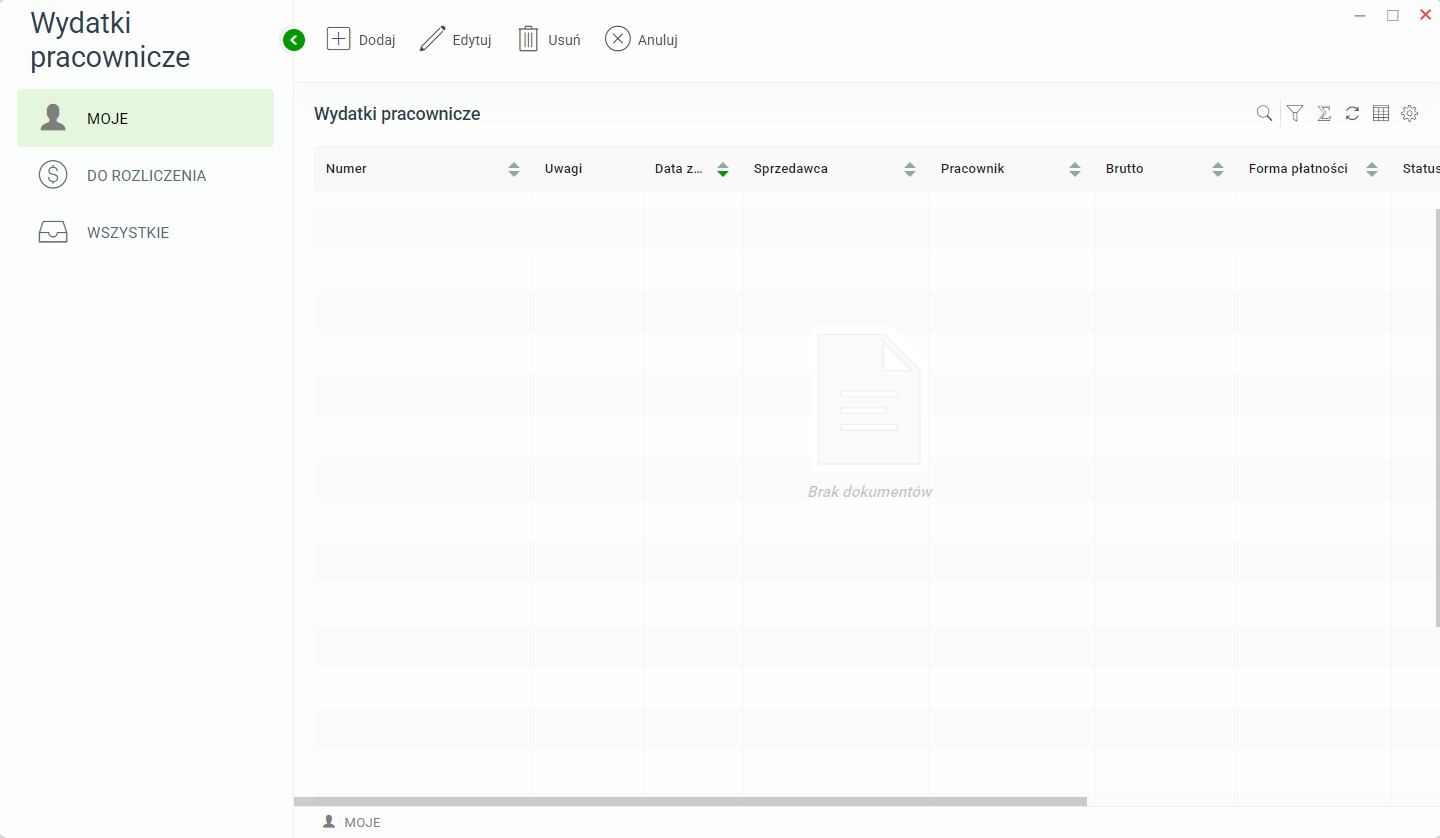This screenshot has width=1440, height=838.
Task: Sort by Forma płatności column arrows
Action: pyautogui.click(x=1372, y=169)
